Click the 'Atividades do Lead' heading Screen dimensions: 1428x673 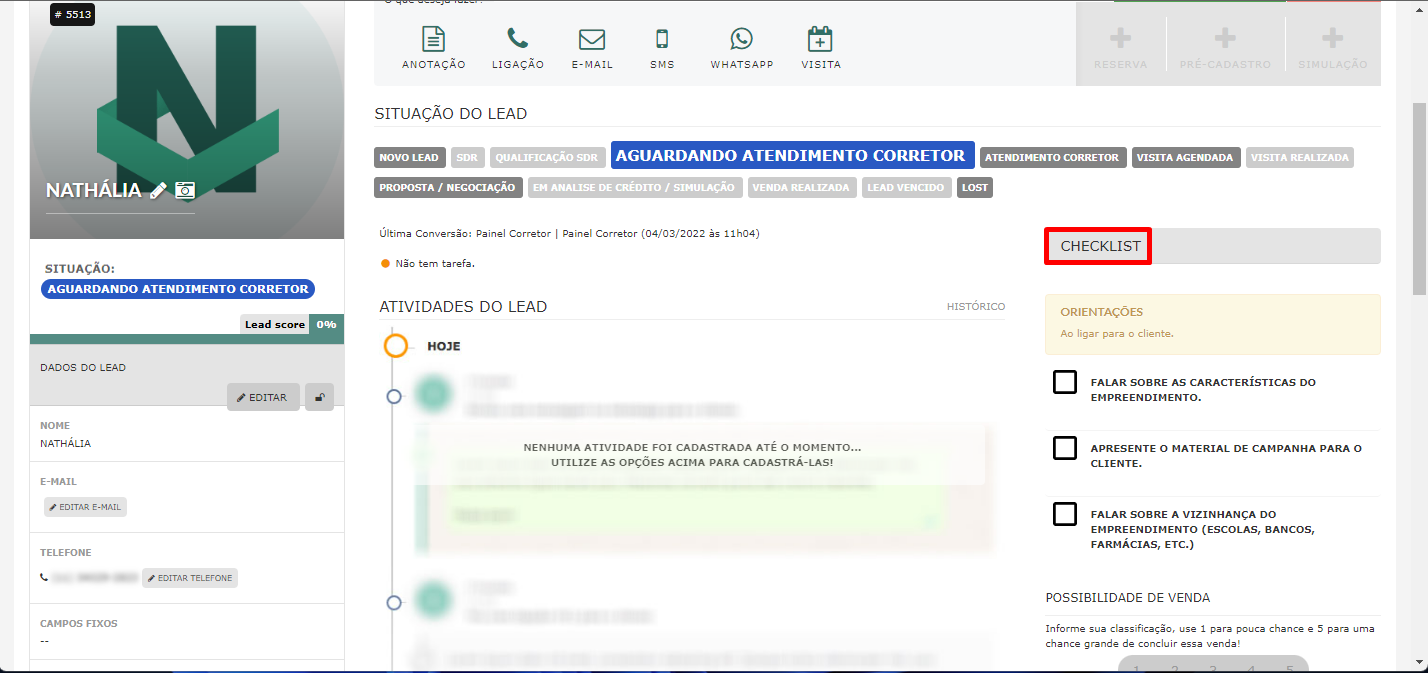click(463, 307)
